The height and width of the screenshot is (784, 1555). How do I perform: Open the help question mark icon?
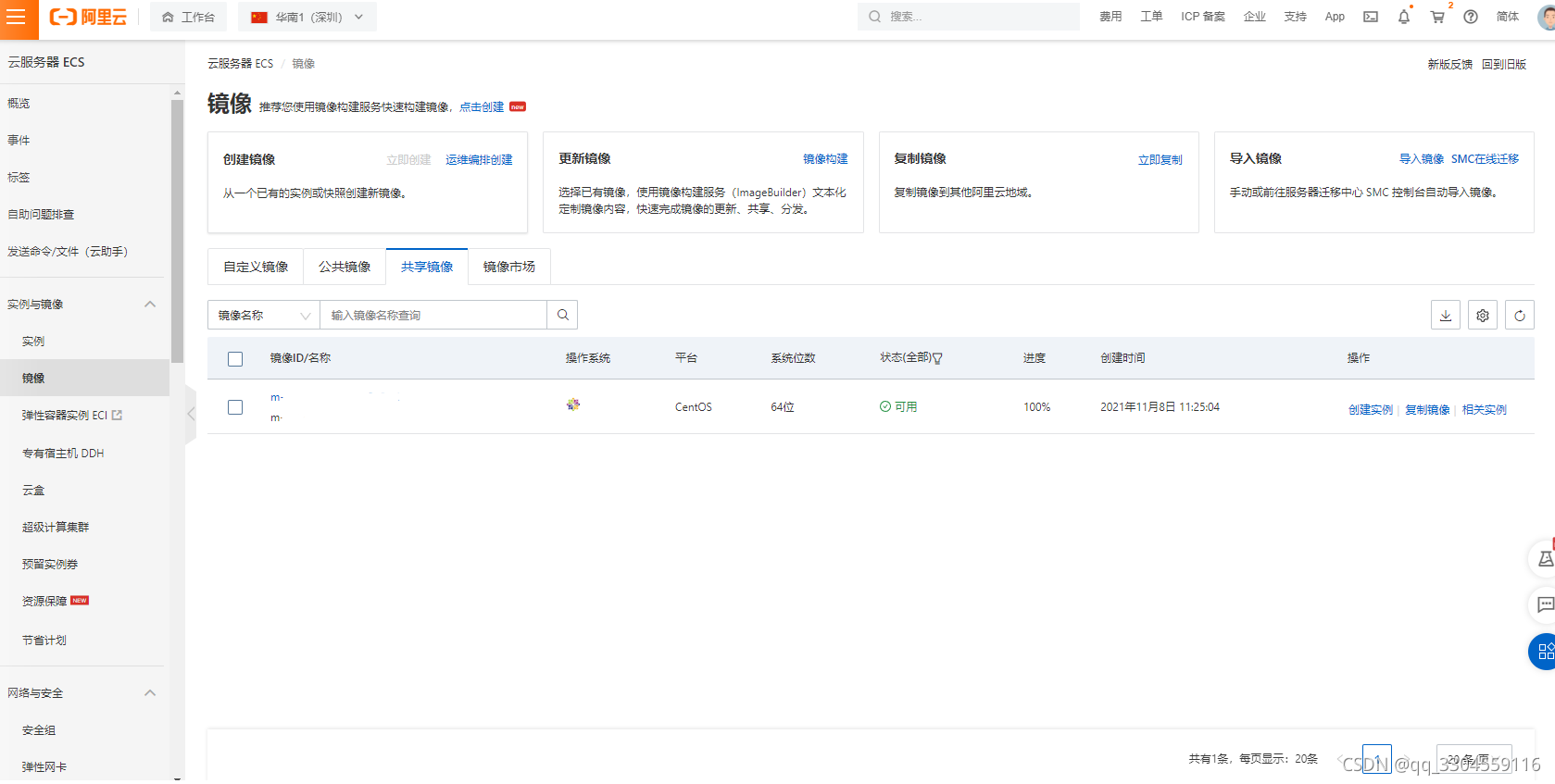(x=1471, y=17)
